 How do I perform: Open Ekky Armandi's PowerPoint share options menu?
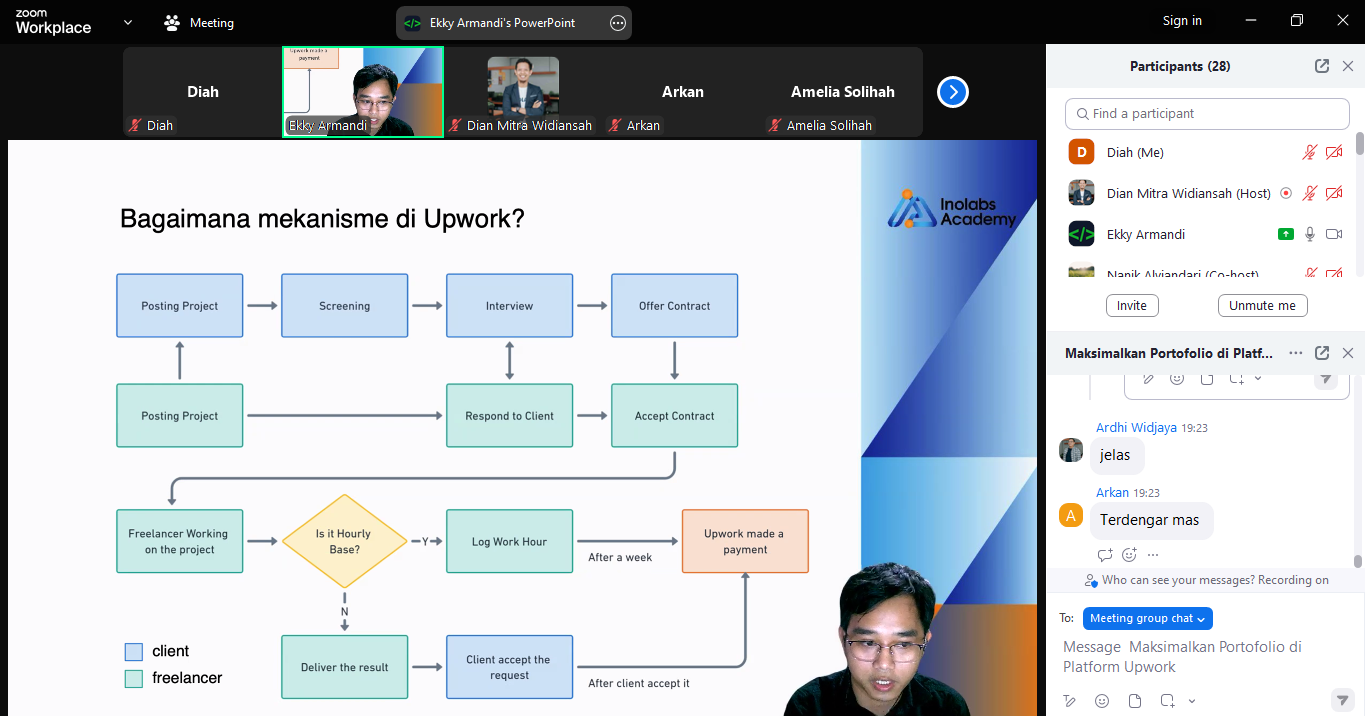tap(618, 23)
